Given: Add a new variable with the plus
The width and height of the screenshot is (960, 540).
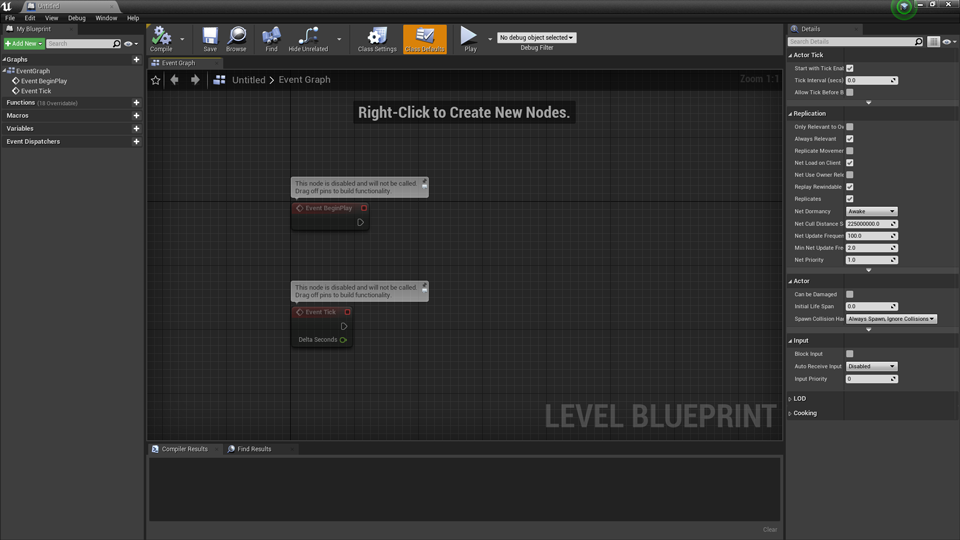Looking at the screenshot, I should pyautogui.click(x=136, y=129).
